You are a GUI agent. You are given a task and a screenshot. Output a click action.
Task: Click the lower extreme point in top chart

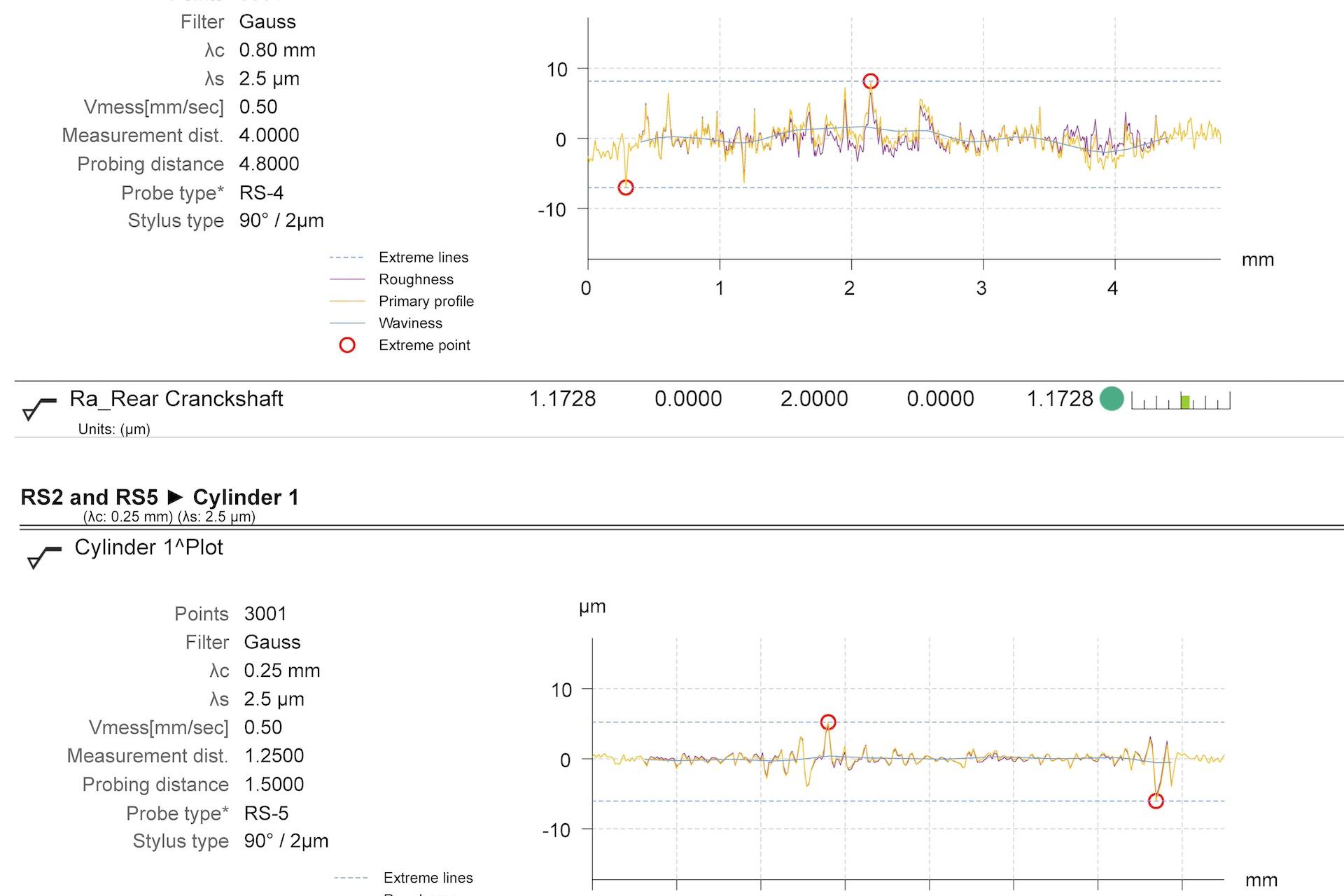[626, 188]
